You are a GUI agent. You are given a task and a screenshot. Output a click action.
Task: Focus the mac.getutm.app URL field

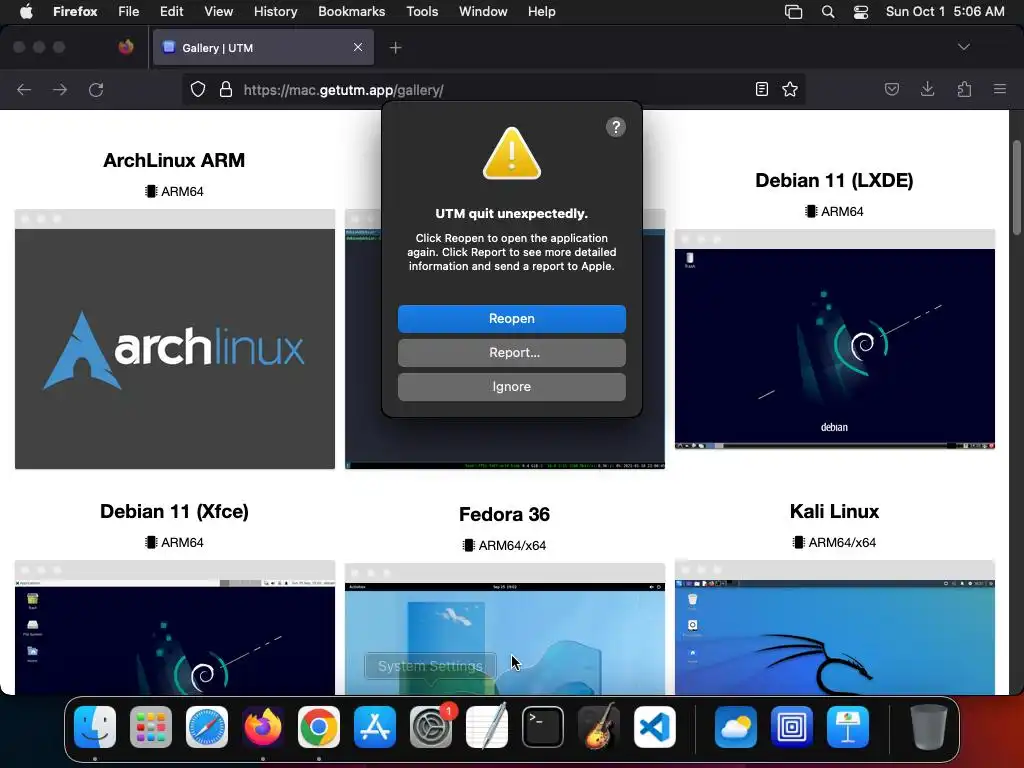coord(493,89)
